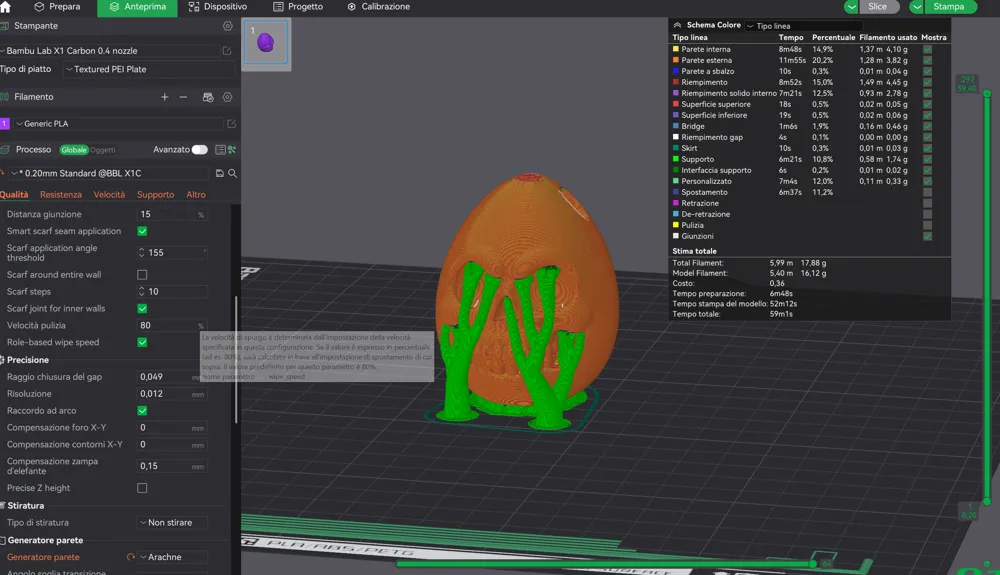Open the Generic PLA filament dropdown
Screen dimensions: 1000x575
click(118, 124)
